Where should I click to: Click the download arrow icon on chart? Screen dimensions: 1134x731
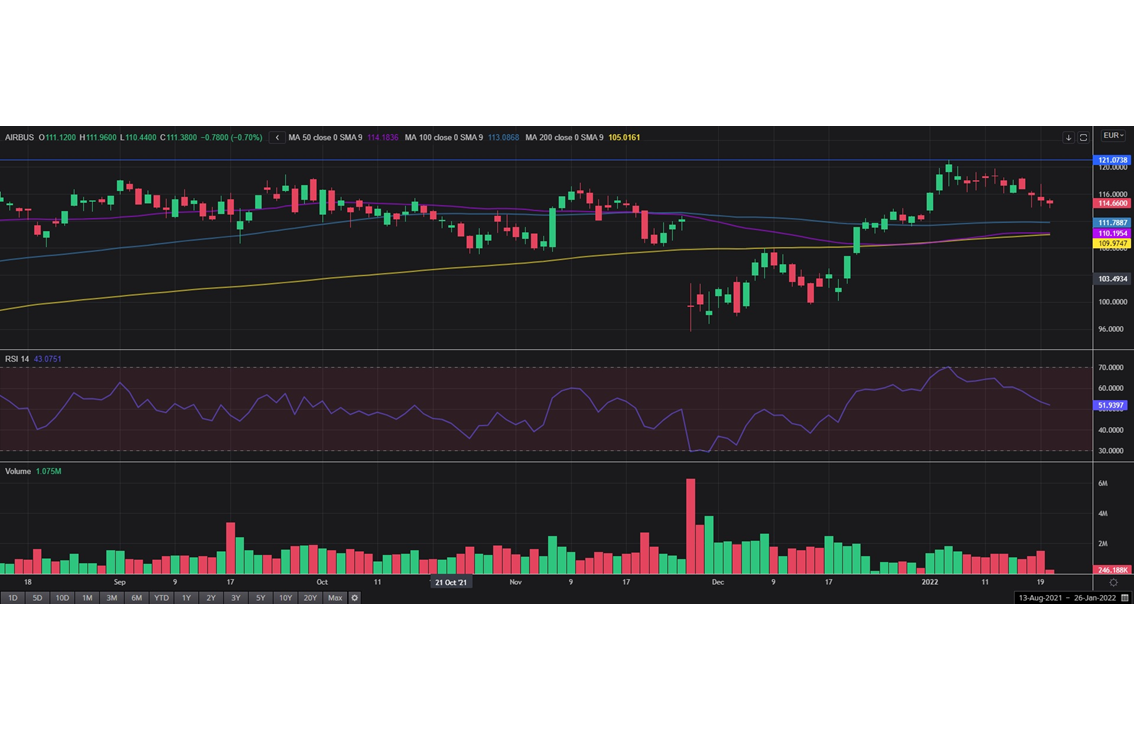1068,137
